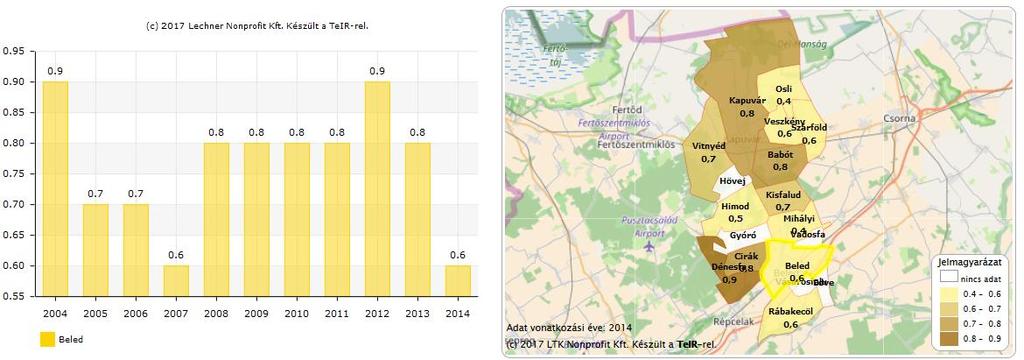Click the 2004 bar valued 0.9
The height and width of the screenshot is (360, 1024).
coord(56,189)
